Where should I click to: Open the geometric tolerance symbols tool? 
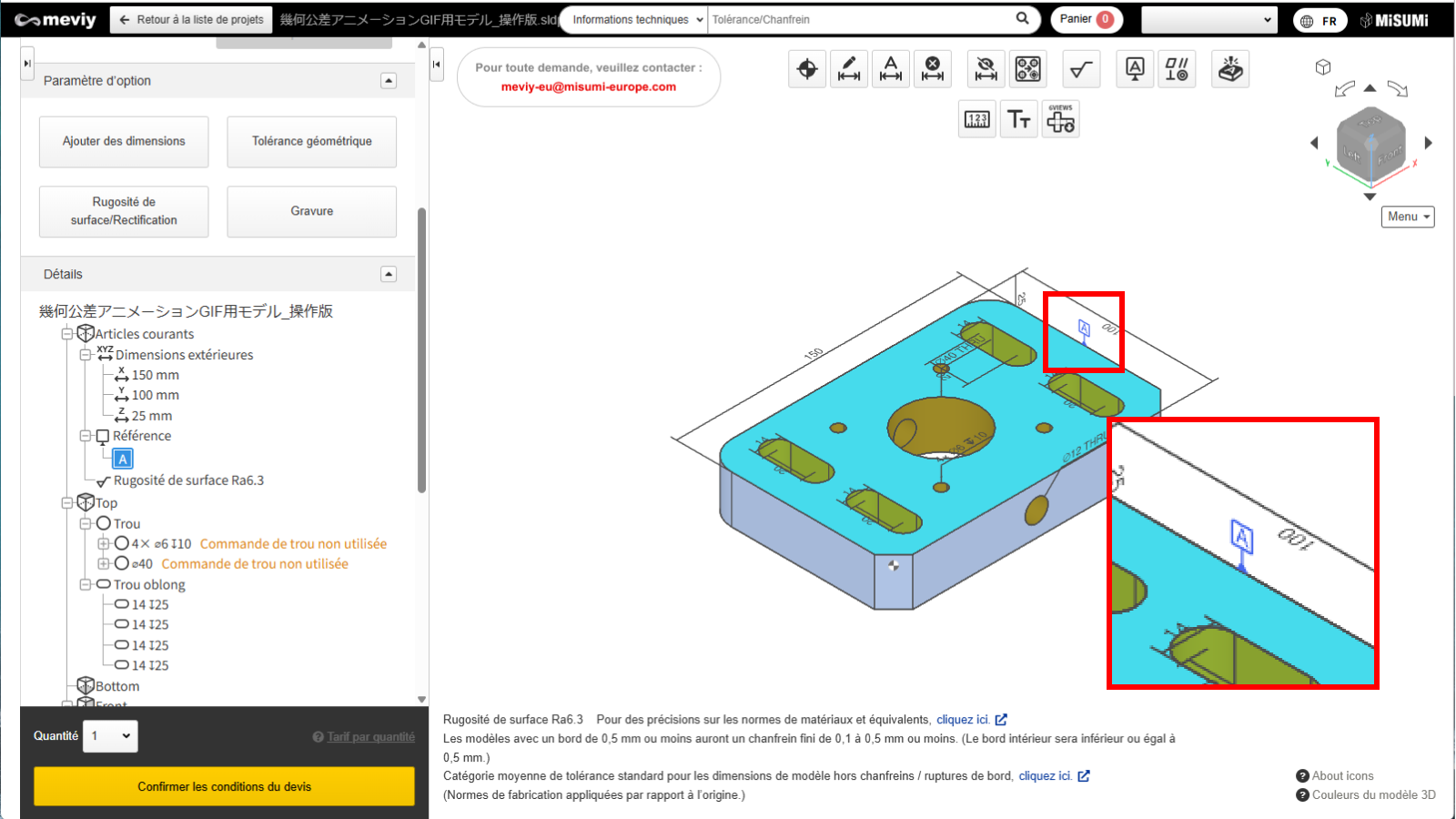pos(1177,69)
